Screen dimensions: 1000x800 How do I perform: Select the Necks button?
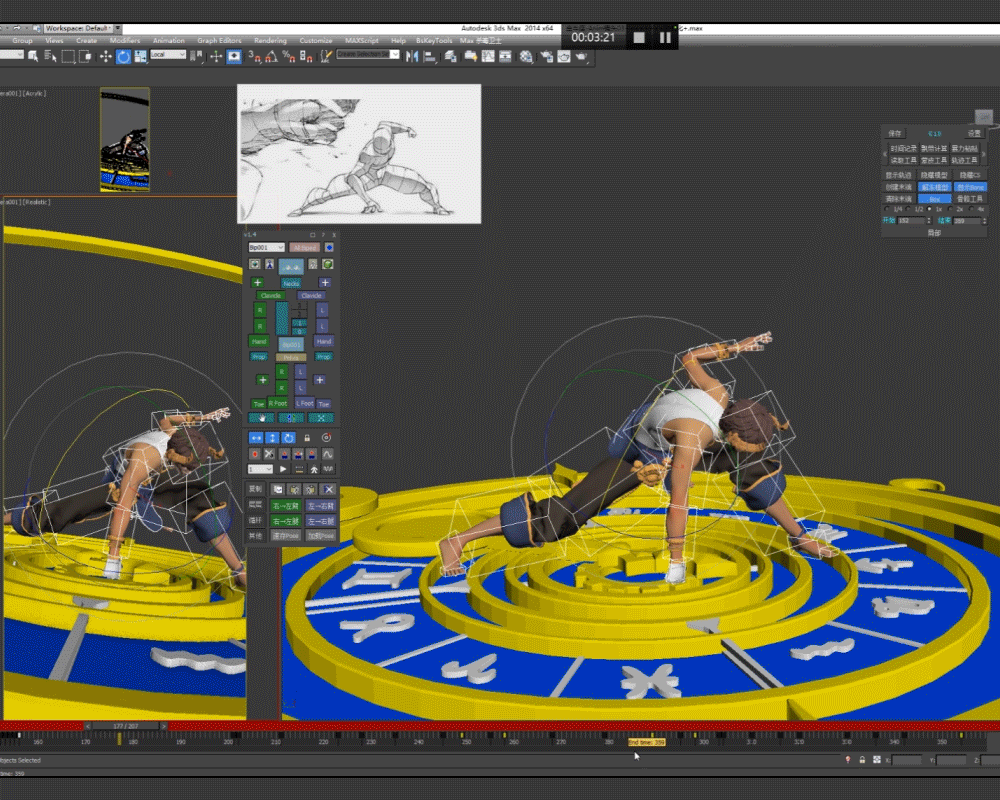(291, 283)
